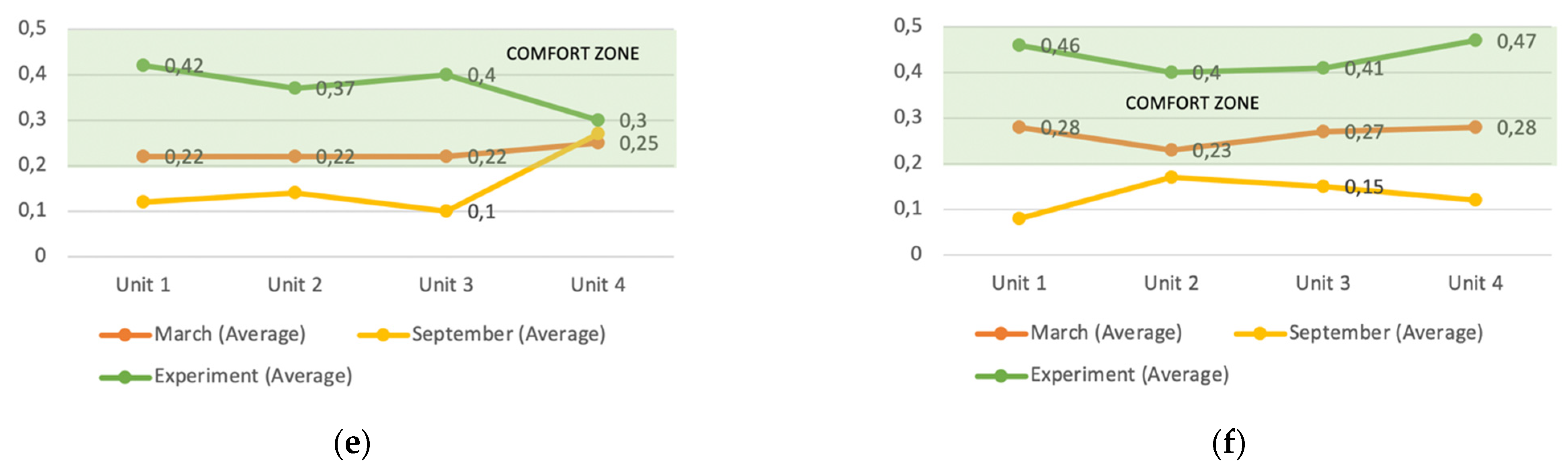The width and height of the screenshot is (1568, 474).
Task: Select the yellow 0,15 data point in chart (f)
Action: pyautogui.click(x=1323, y=186)
